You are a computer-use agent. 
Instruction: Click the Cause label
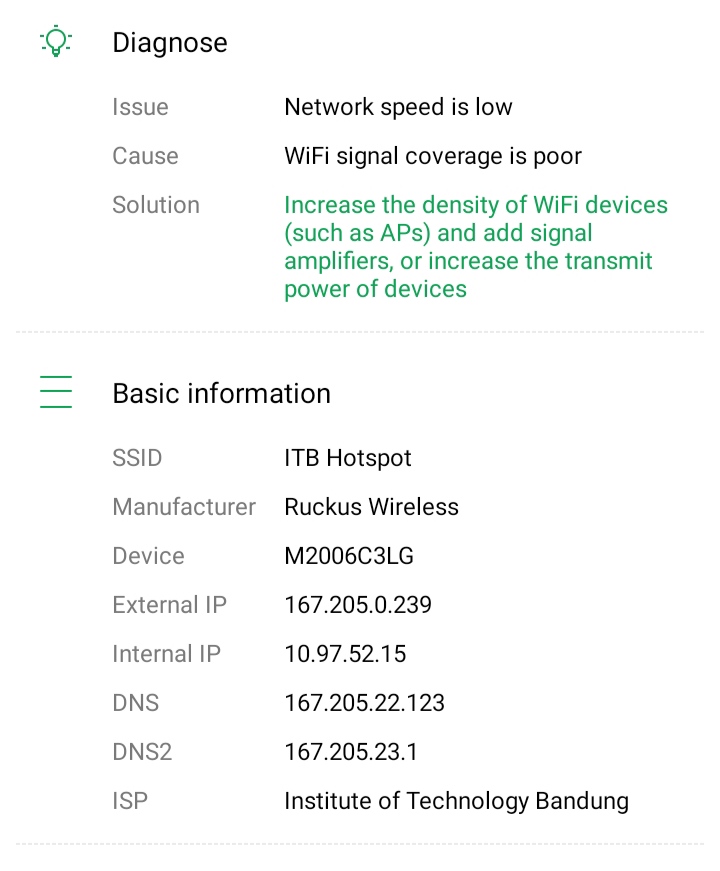[145, 156]
